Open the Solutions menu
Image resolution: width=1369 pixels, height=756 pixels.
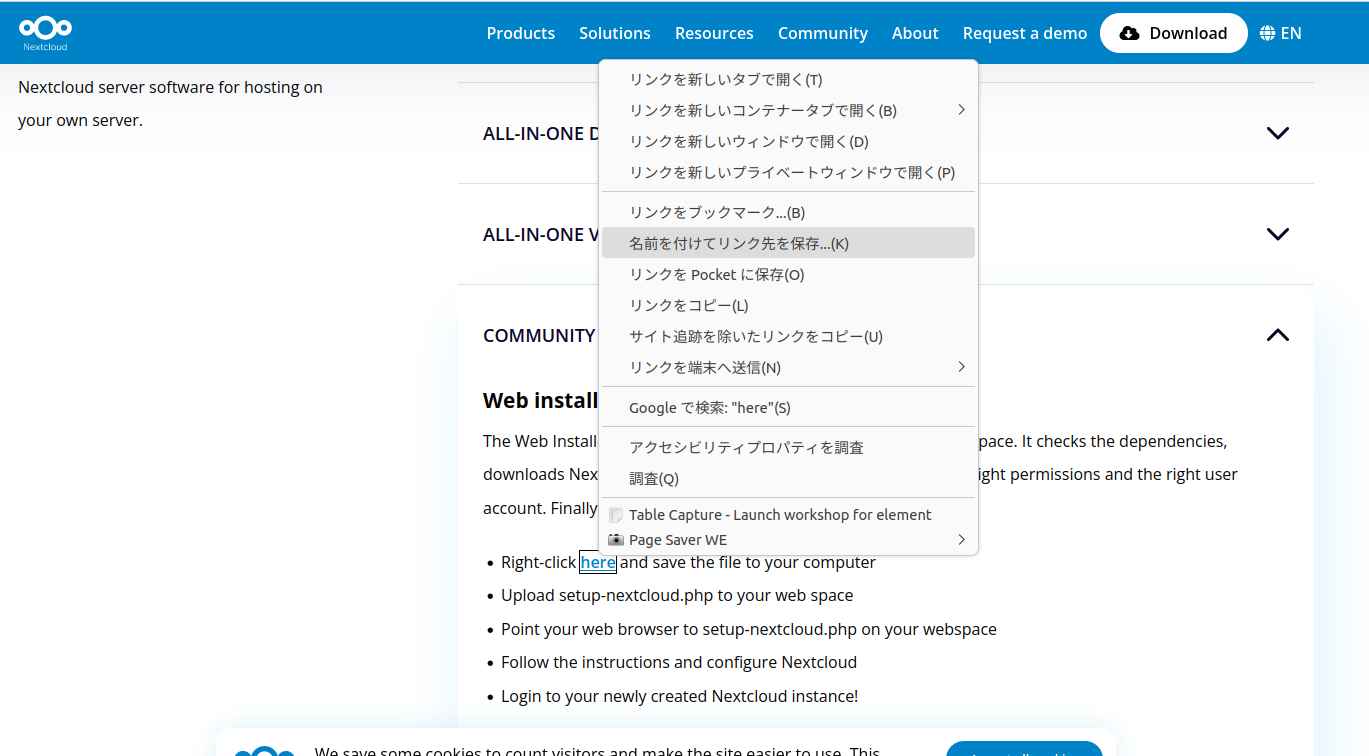[x=614, y=33]
